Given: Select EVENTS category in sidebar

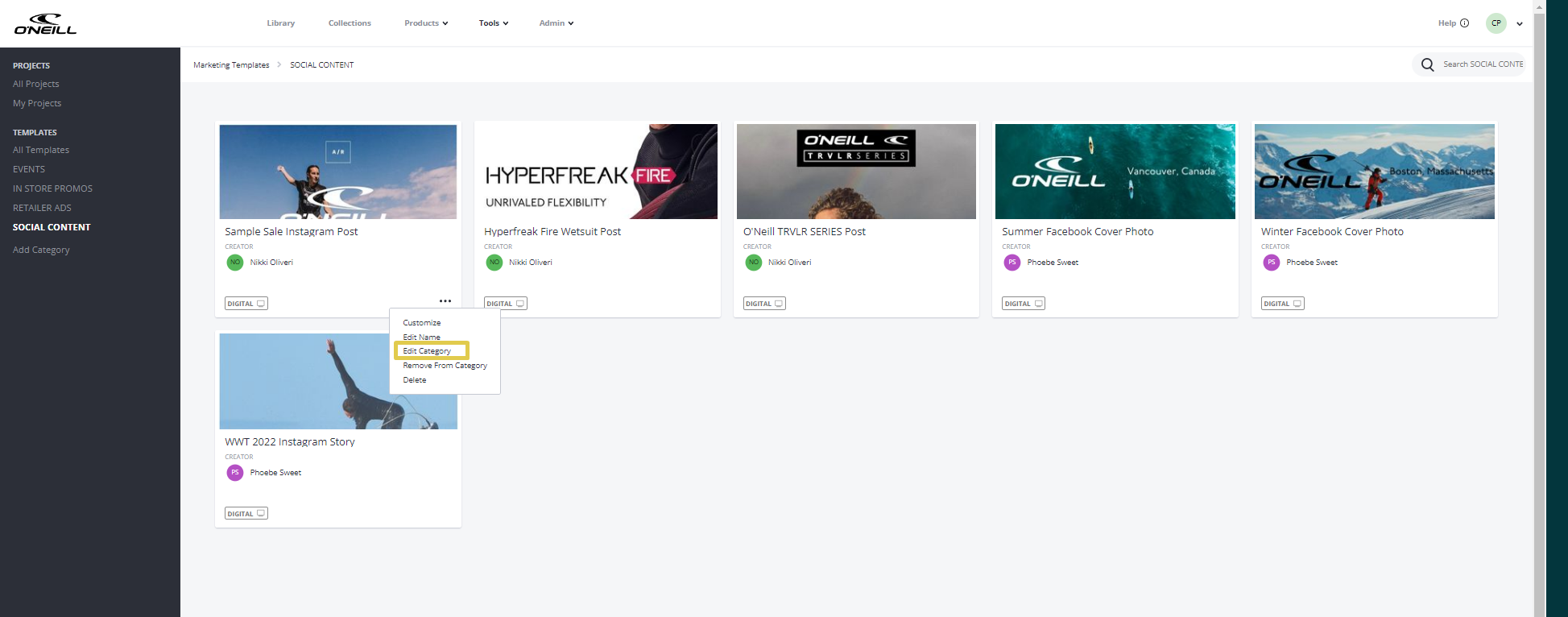Looking at the screenshot, I should [x=29, y=169].
